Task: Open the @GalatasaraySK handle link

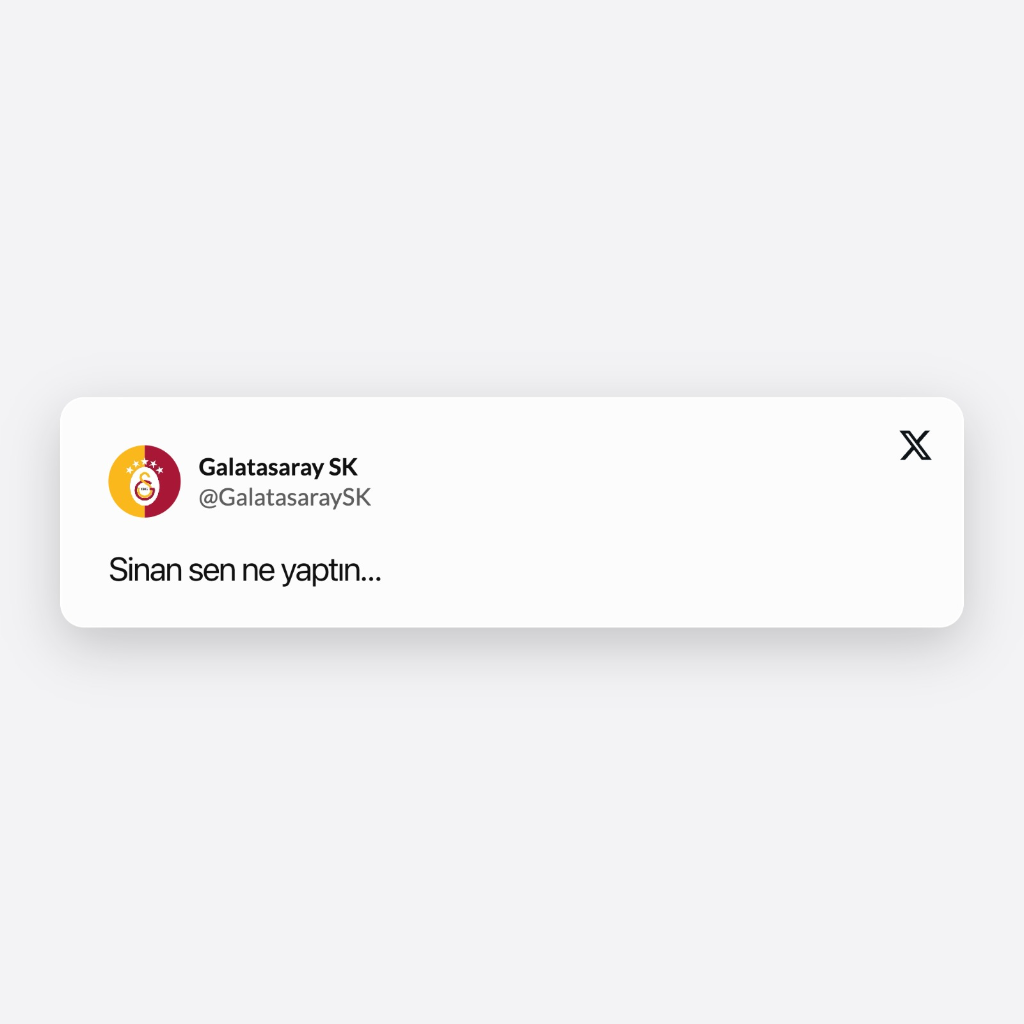Action: [x=285, y=498]
